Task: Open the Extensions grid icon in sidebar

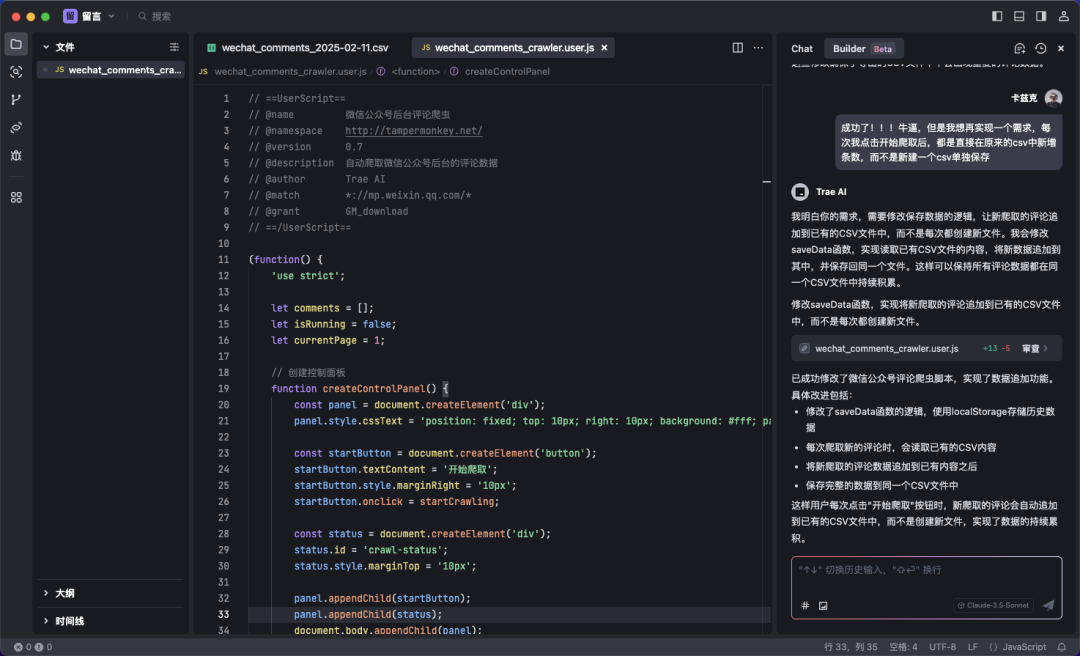Action: pos(16,198)
